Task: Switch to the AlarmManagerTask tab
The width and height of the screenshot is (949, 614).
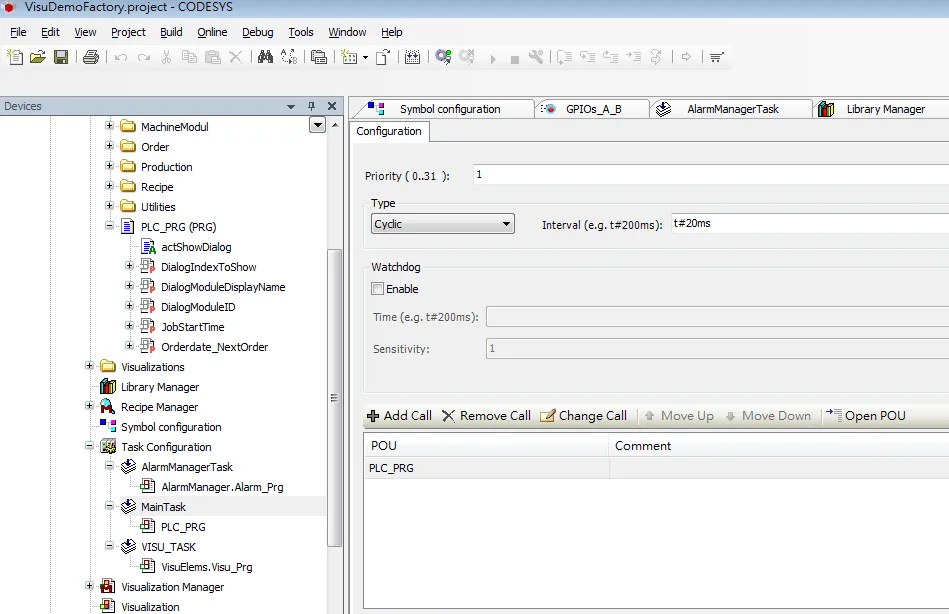Action: (732, 109)
